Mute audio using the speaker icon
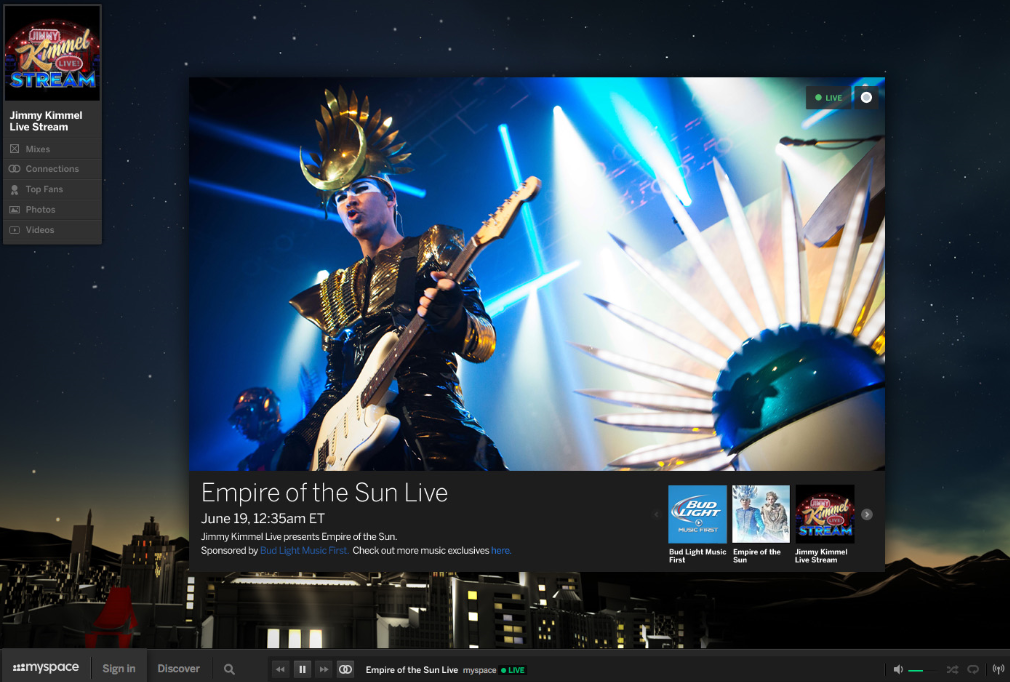 click(x=898, y=669)
